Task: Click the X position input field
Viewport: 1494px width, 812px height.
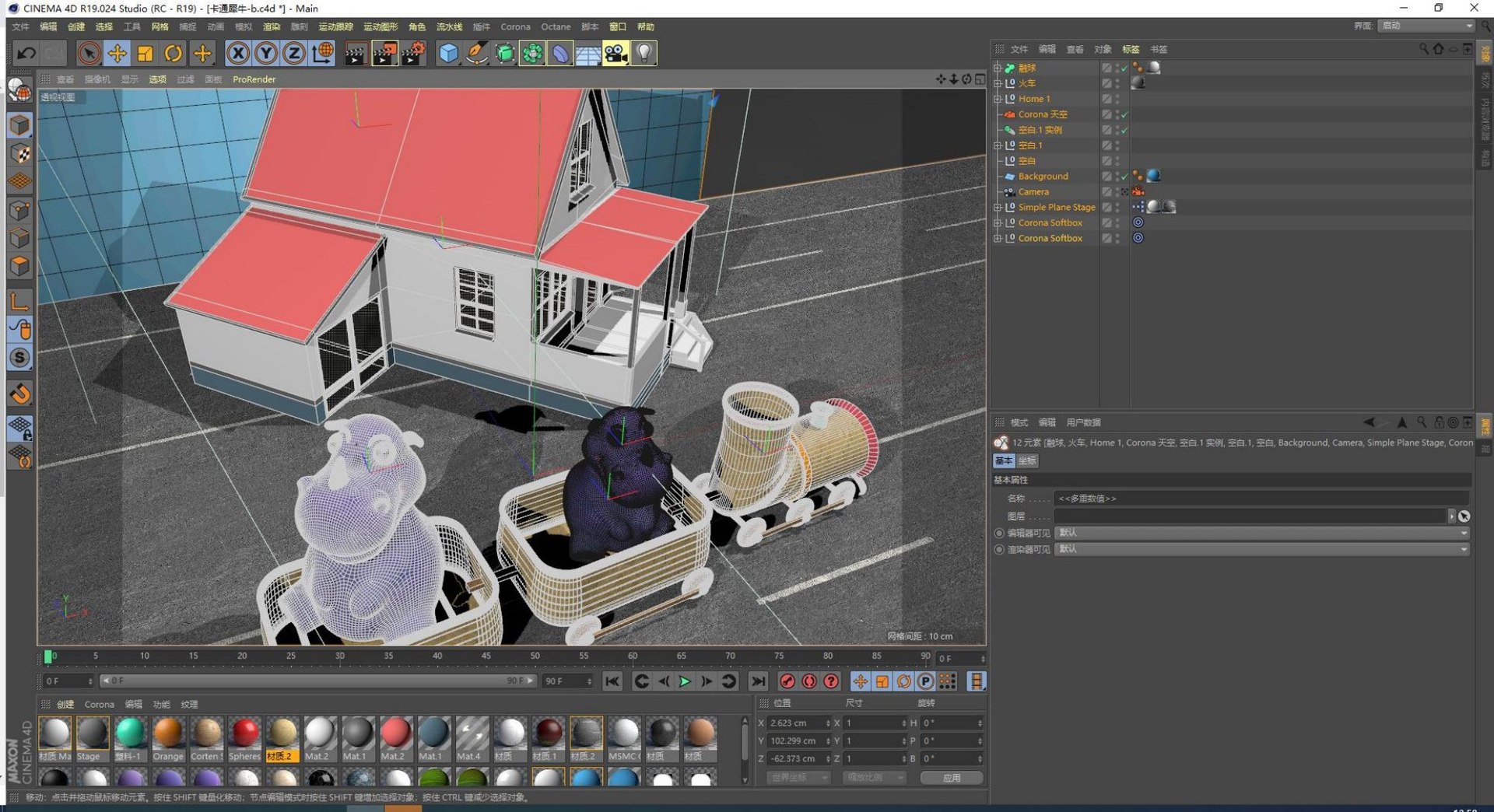Action: pos(798,723)
